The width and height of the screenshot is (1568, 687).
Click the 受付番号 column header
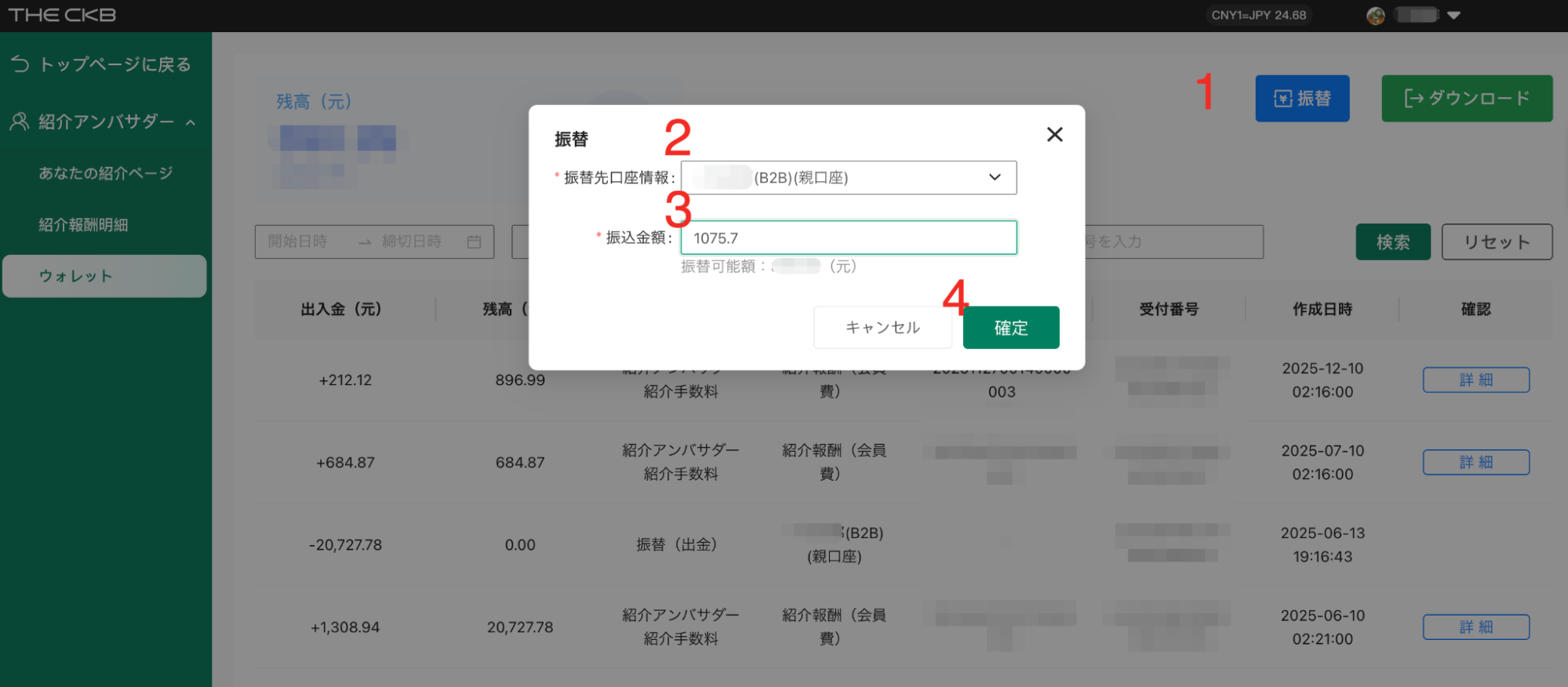pyautogui.click(x=1169, y=309)
